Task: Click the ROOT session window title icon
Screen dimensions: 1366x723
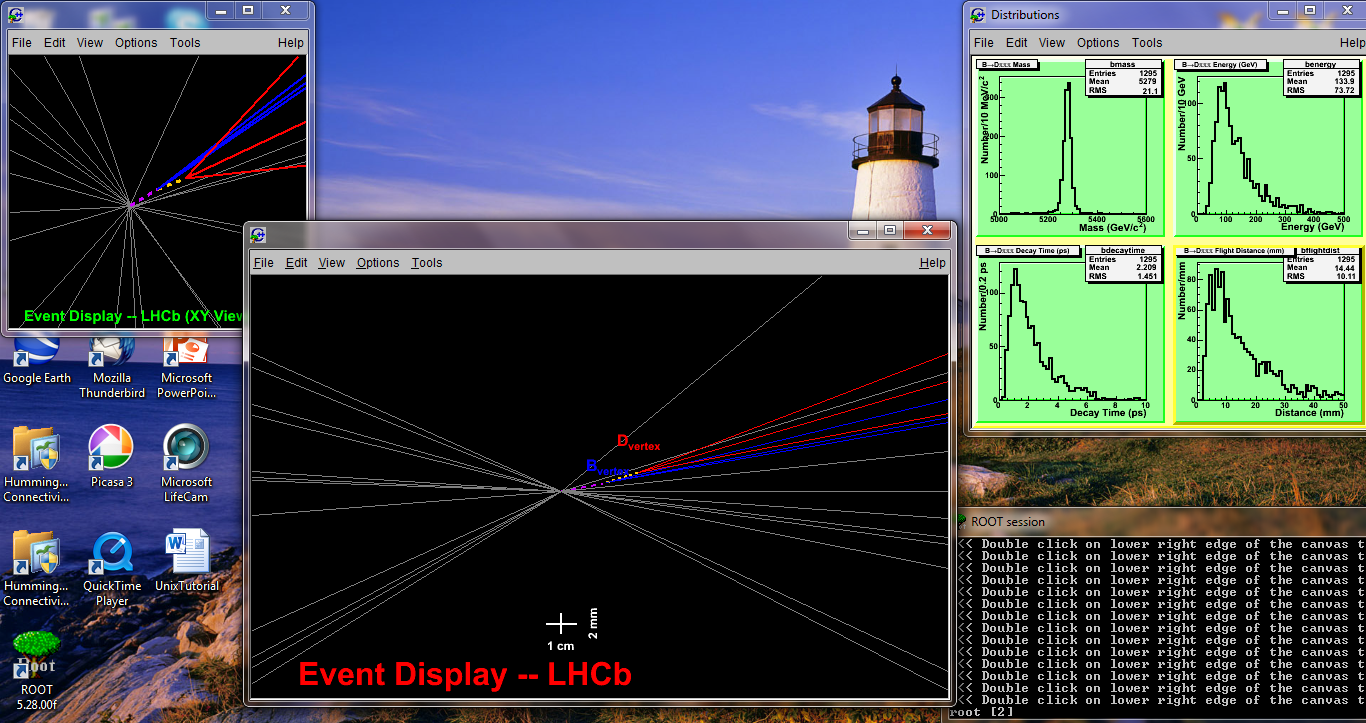Action: coord(961,521)
